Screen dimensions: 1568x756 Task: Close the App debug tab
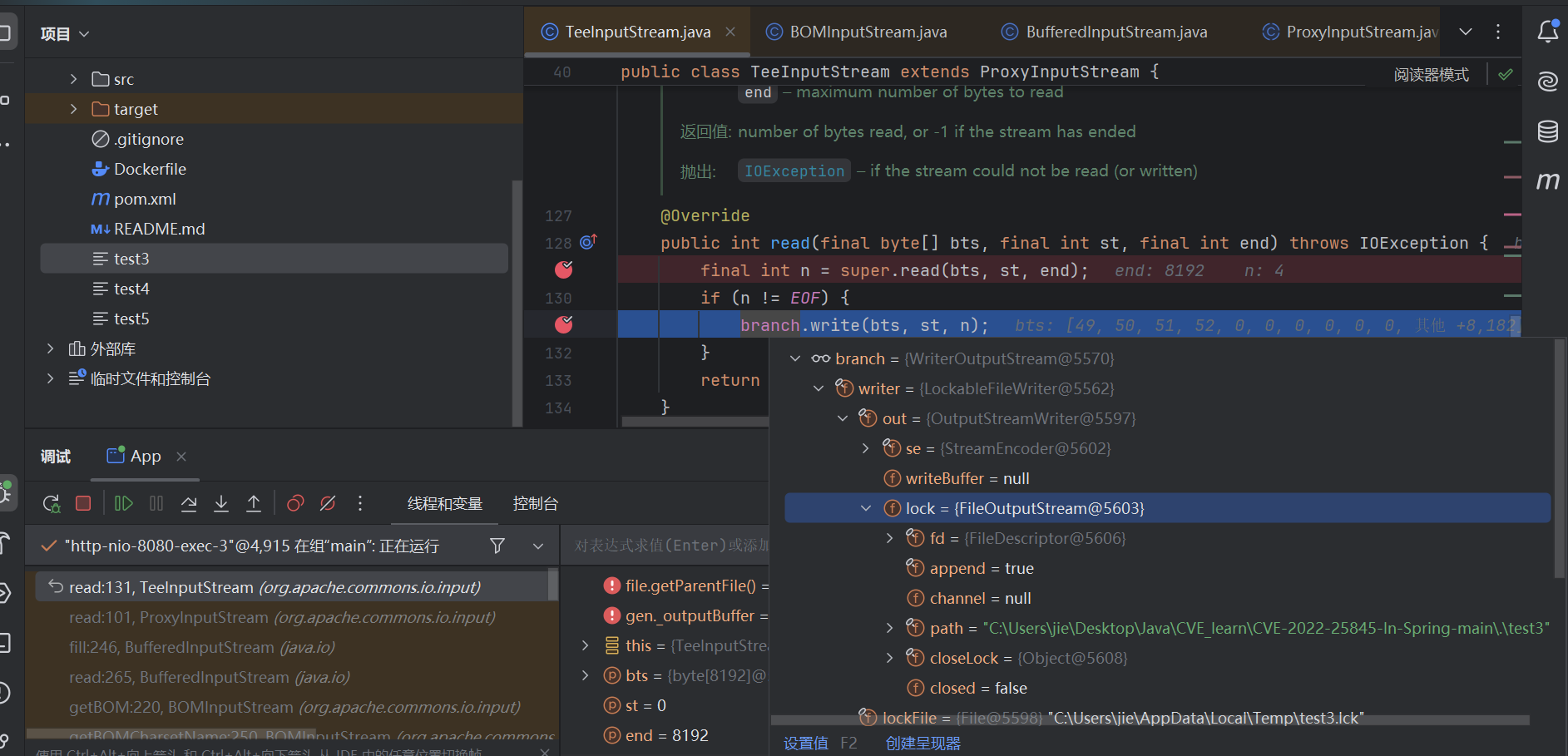tap(181, 456)
